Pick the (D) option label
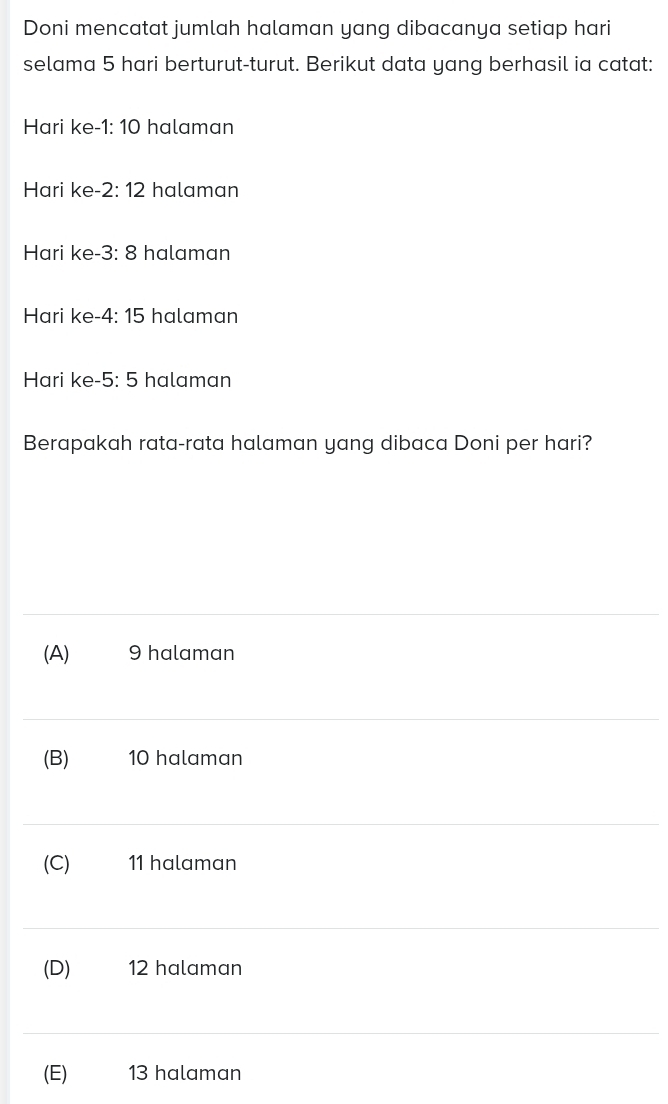Screen dimensions: 668x1104 pos(57,969)
